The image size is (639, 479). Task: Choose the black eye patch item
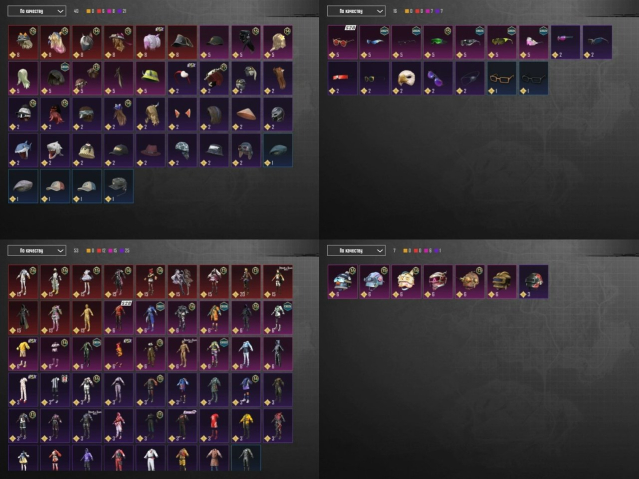(470, 78)
